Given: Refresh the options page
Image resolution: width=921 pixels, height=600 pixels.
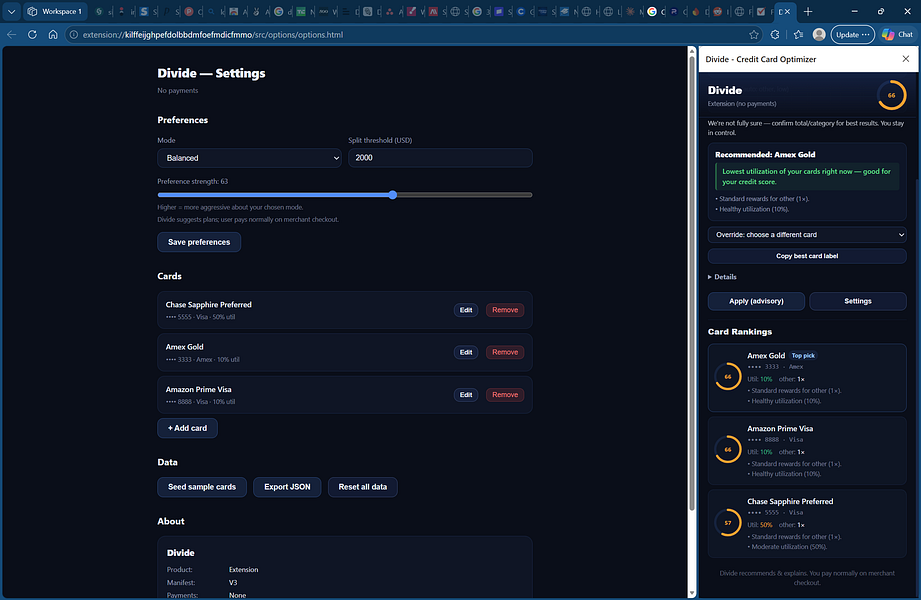Looking at the screenshot, I should (x=32, y=35).
